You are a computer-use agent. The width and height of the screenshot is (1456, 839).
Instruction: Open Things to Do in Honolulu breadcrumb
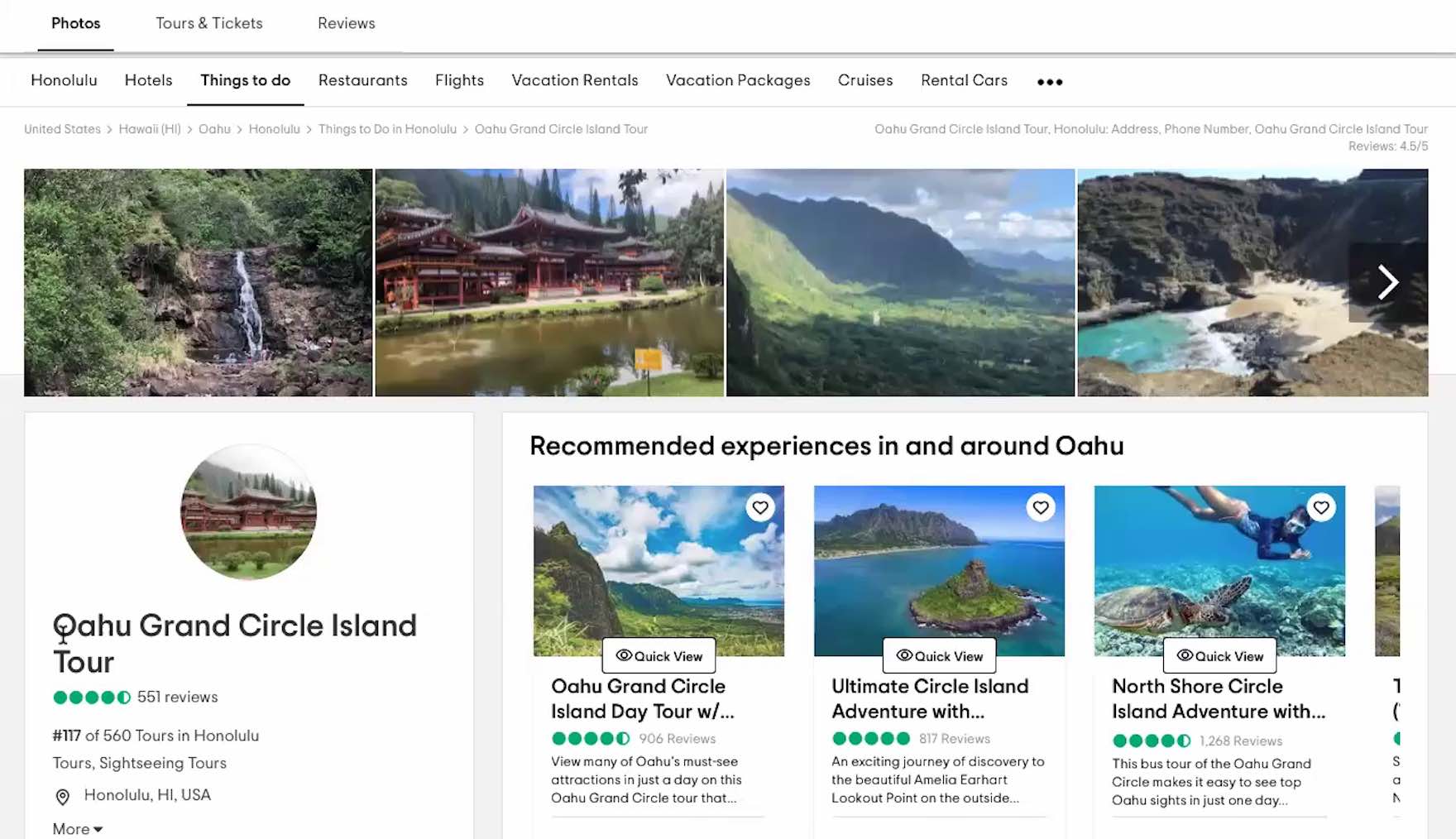[387, 129]
